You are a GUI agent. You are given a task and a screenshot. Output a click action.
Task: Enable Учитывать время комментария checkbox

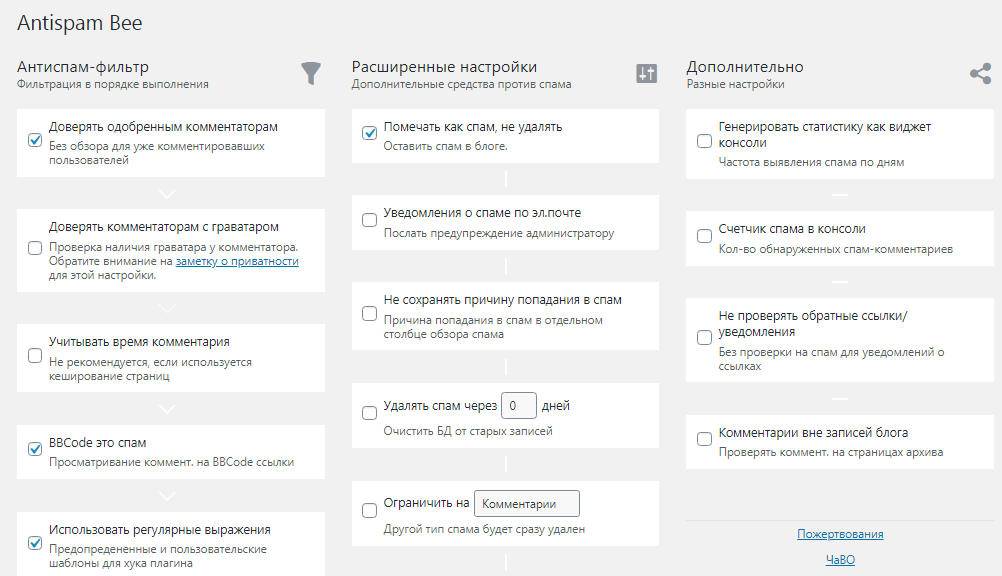(35, 355)
